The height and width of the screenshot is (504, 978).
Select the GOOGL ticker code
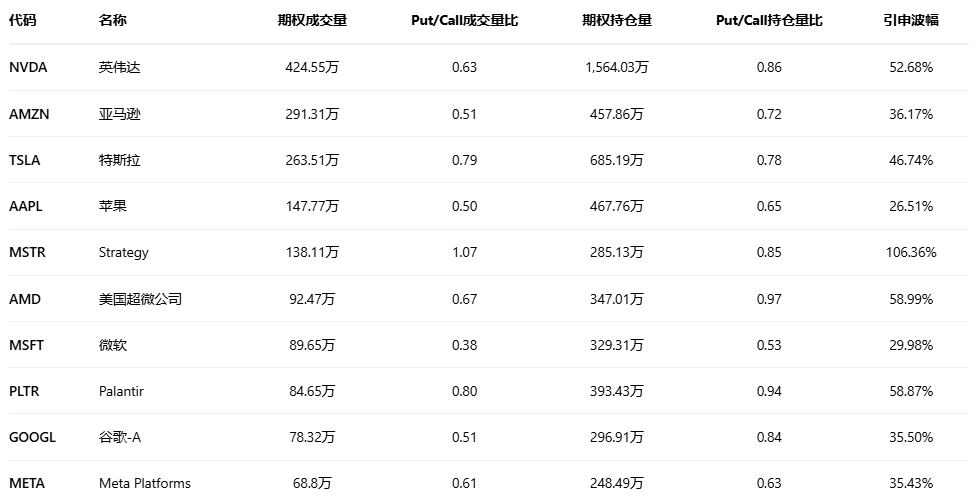(32, 437)
